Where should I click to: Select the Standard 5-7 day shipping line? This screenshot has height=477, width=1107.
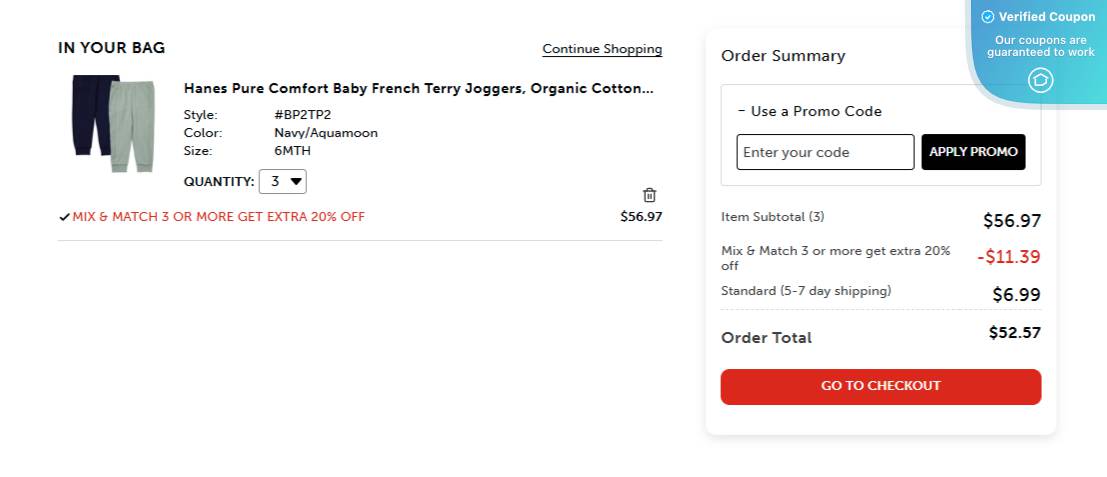[x=806, y=291]
